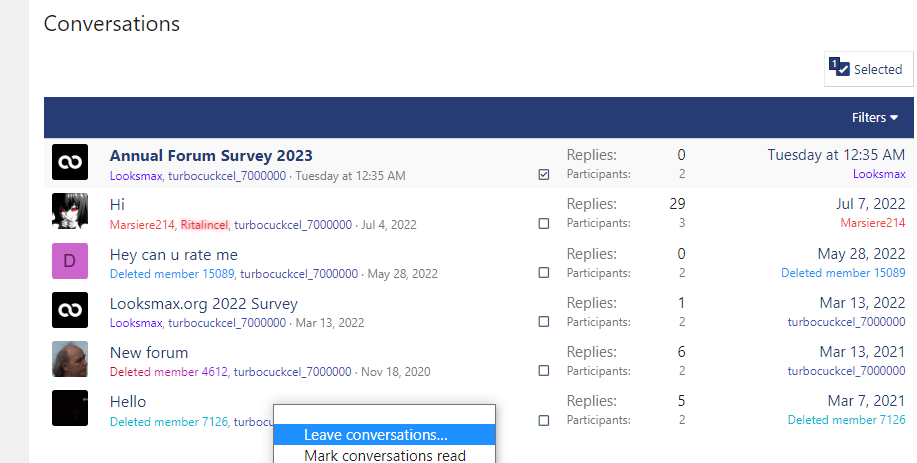
Task: Open the Annual Forum Survey 2023 conversation
Action: pyautogui.click(x=211, y=155)
